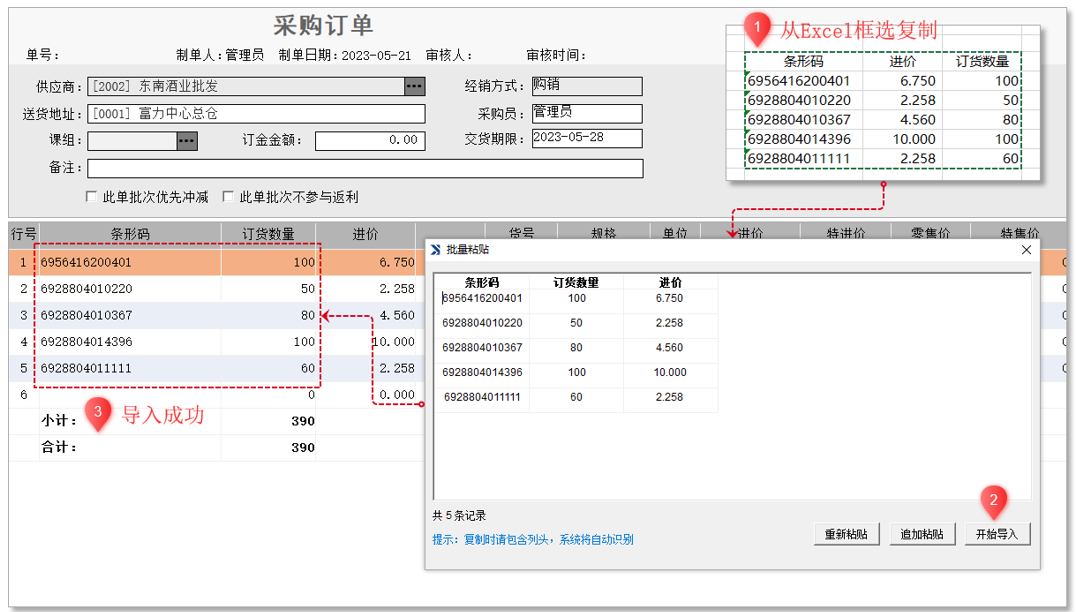Click the 规格 column header

click(603, 233)
